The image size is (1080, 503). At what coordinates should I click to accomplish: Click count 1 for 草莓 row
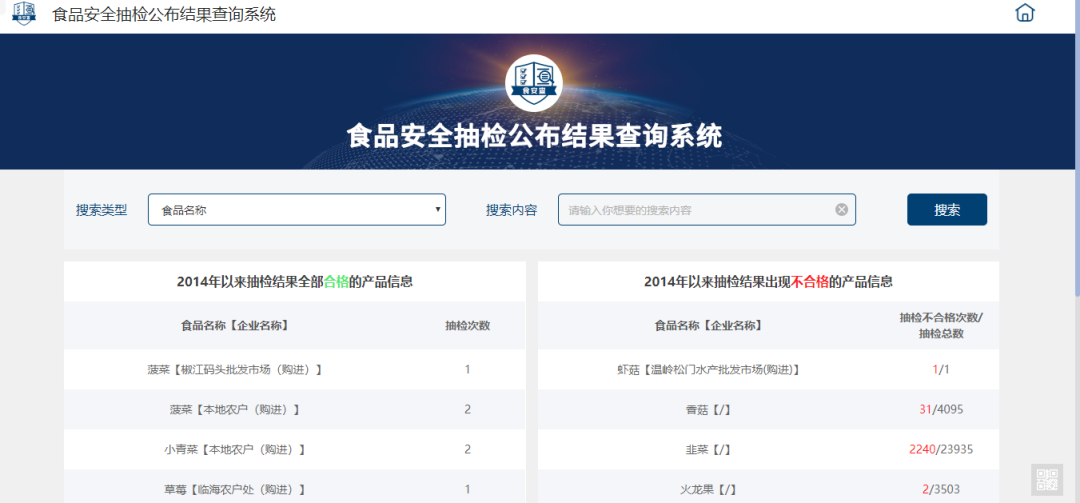pyautogui.click(x=468, y=489)
